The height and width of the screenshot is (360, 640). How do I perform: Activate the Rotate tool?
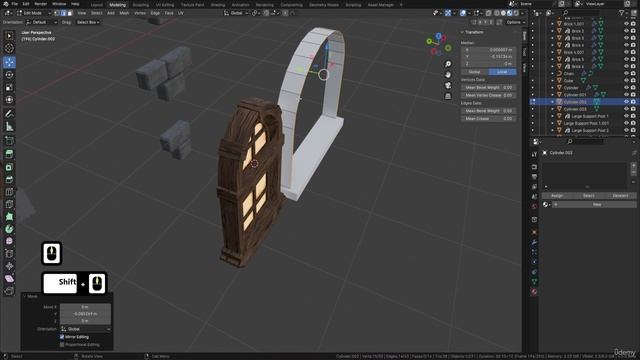[x=9, y=75]
